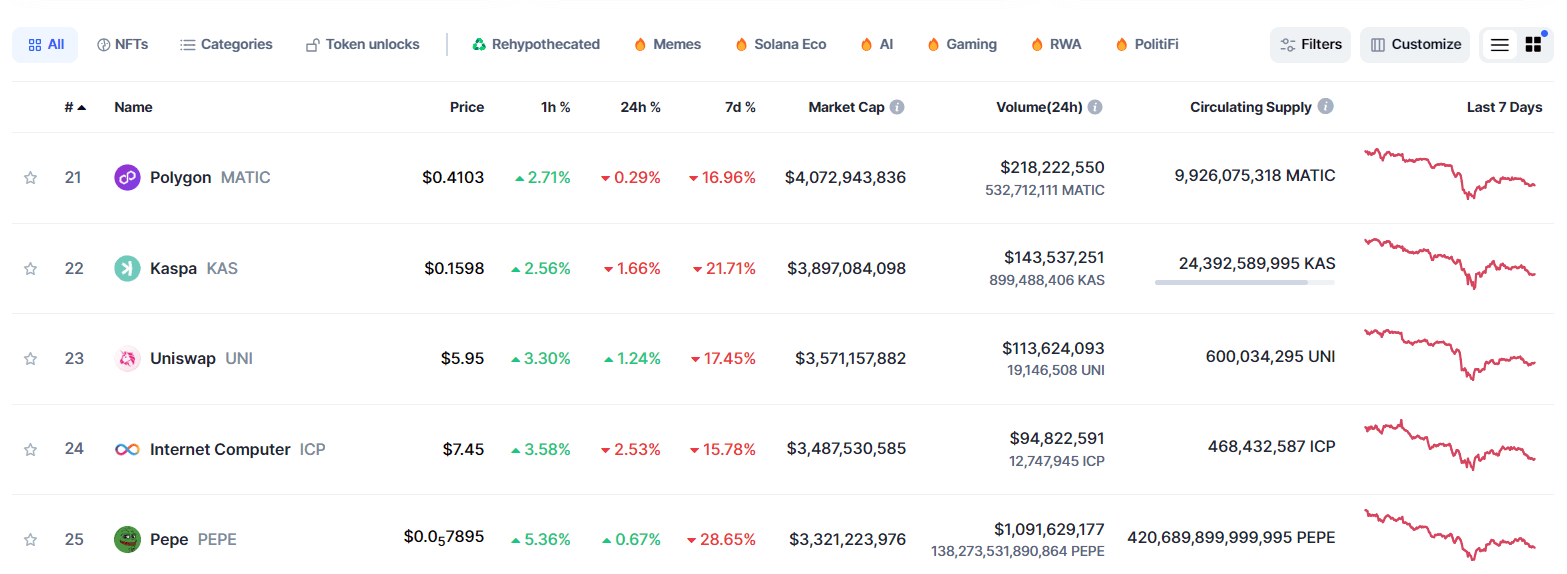Click the Internet Computer infinity logo
The width and height of the screenshot is (1567, 574).
127,449
